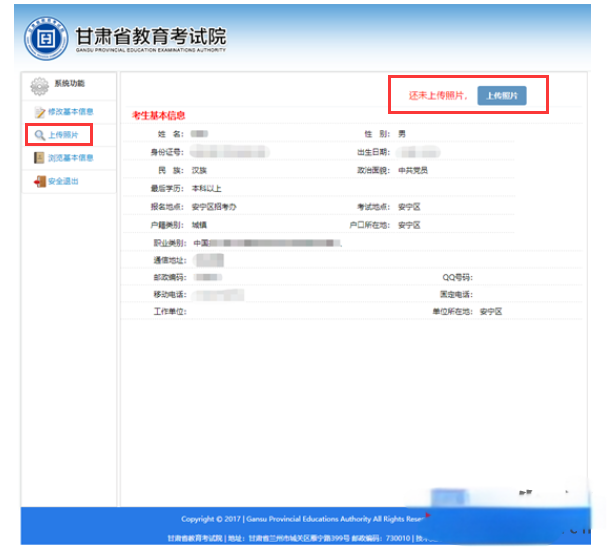The height and width of the screenshot is (547, 607).
Task: Click the magnifier icon beside 上传照片
Action: pos(39,134)
